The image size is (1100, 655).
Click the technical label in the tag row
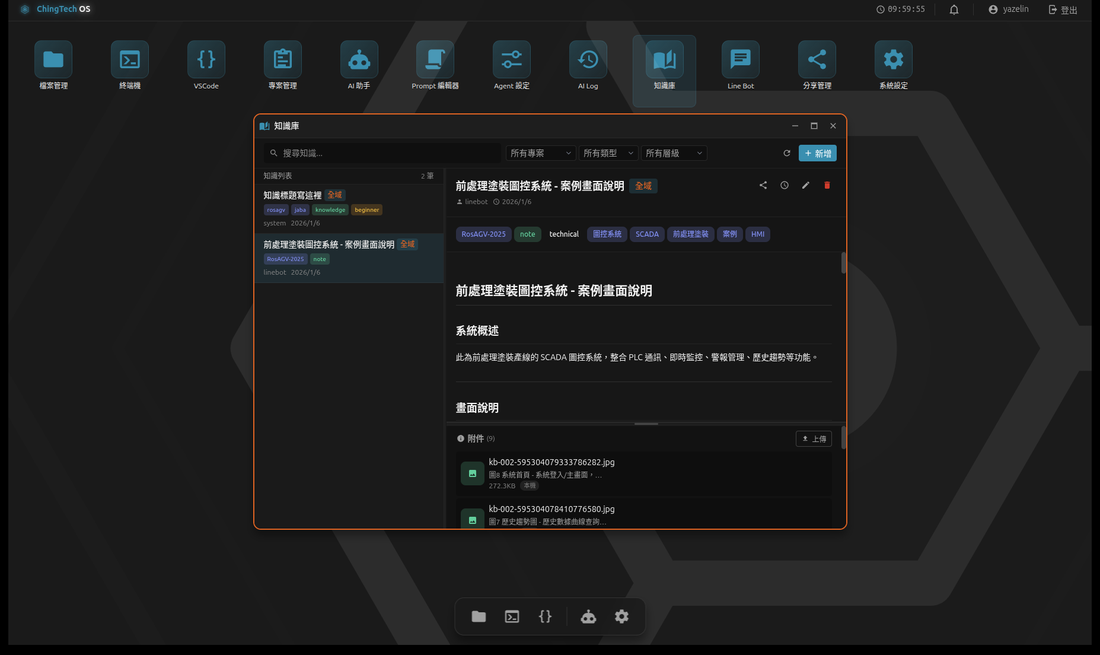tap(564, 234)
